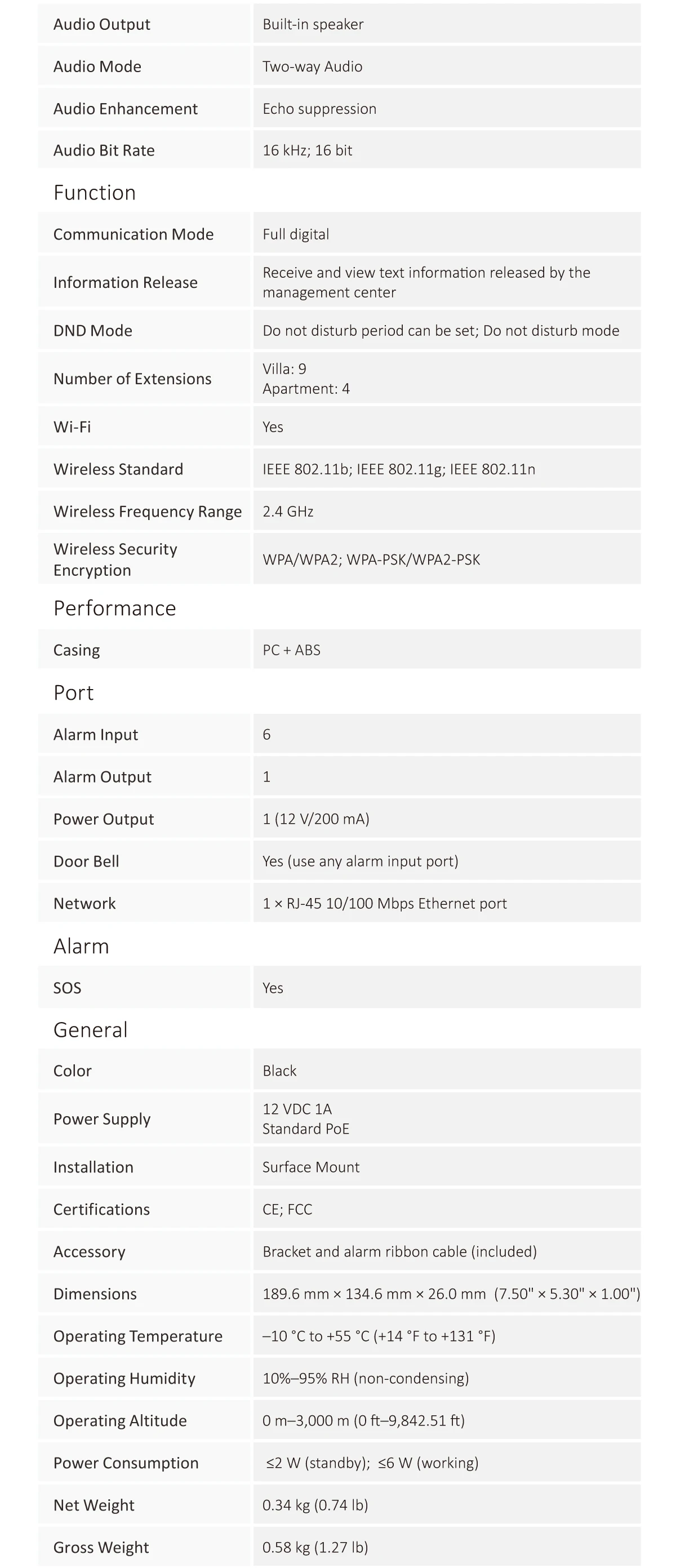Click the PC + ABS casing value

pos(291,650)
